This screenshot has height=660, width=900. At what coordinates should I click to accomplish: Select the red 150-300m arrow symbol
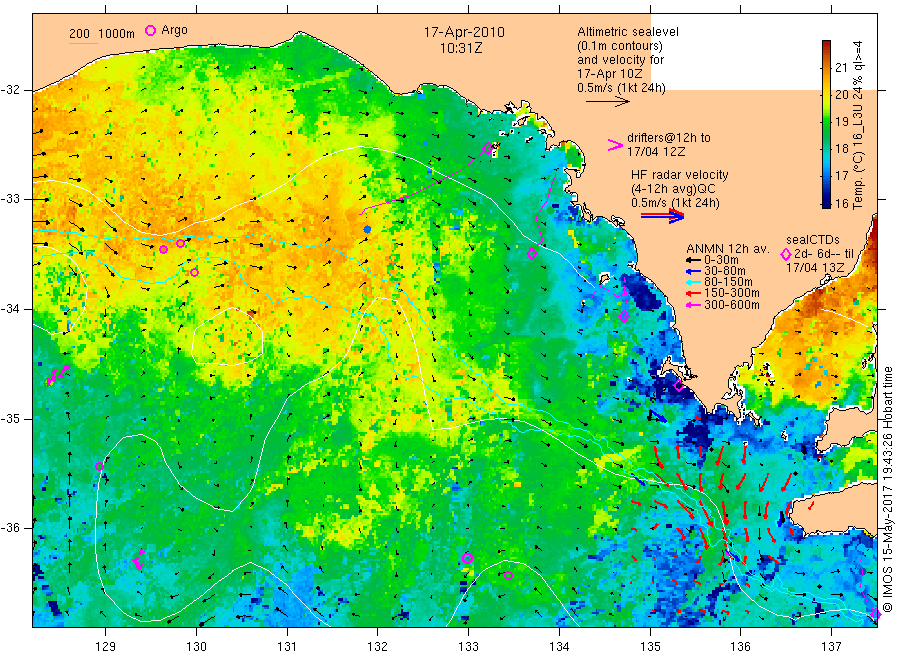click(x=693, y=293)
